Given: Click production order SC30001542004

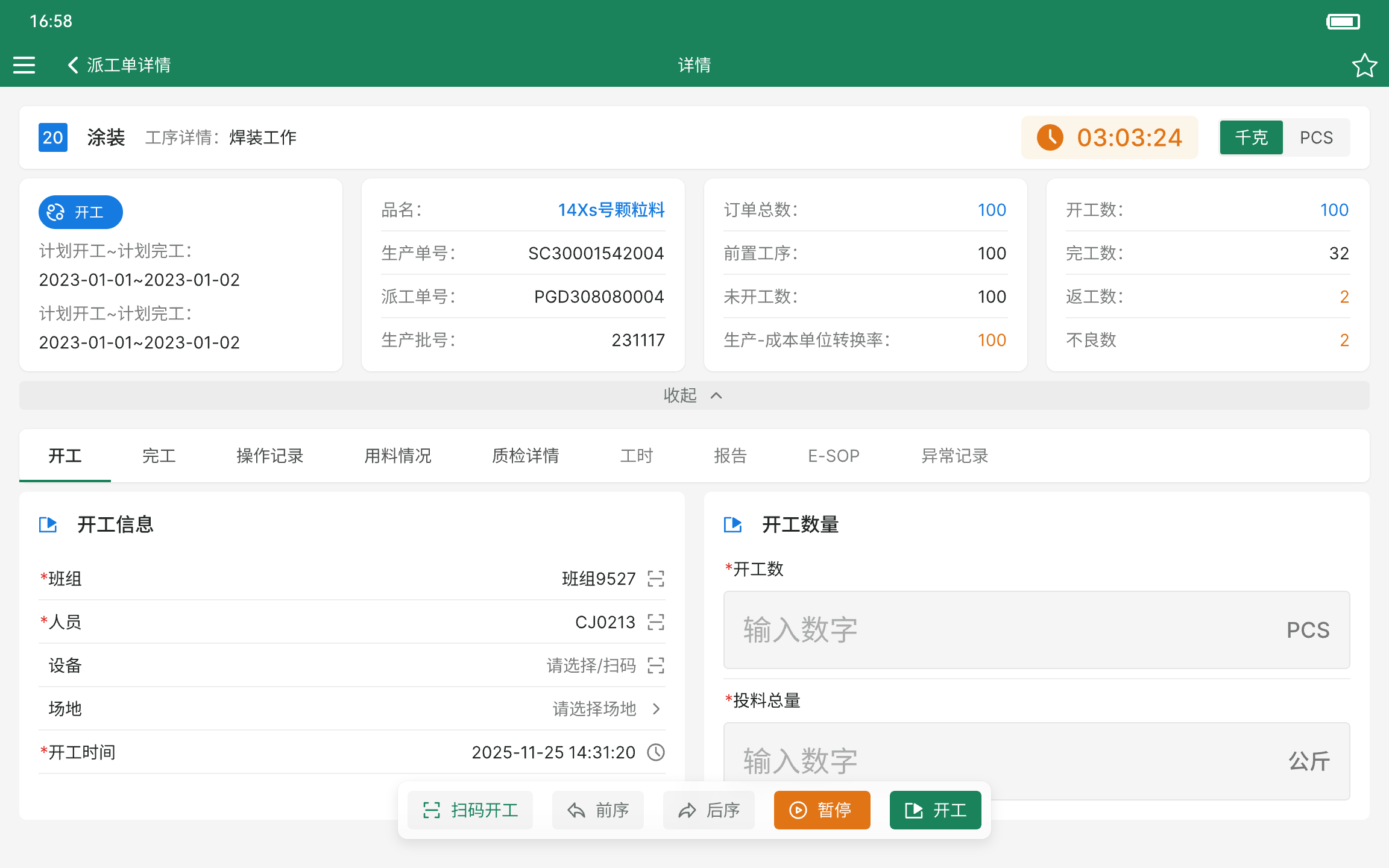Looking at the screenshot, I should pos(596,253).
